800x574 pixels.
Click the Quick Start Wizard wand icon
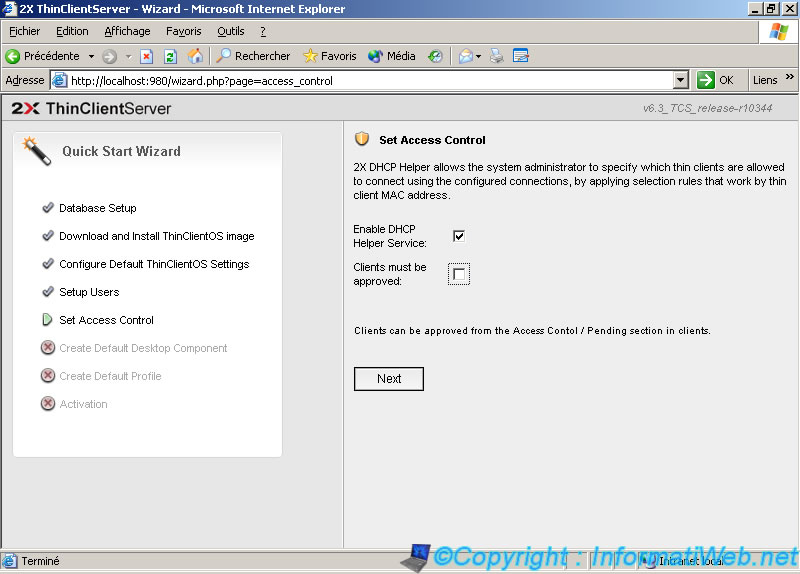(37, 151)
